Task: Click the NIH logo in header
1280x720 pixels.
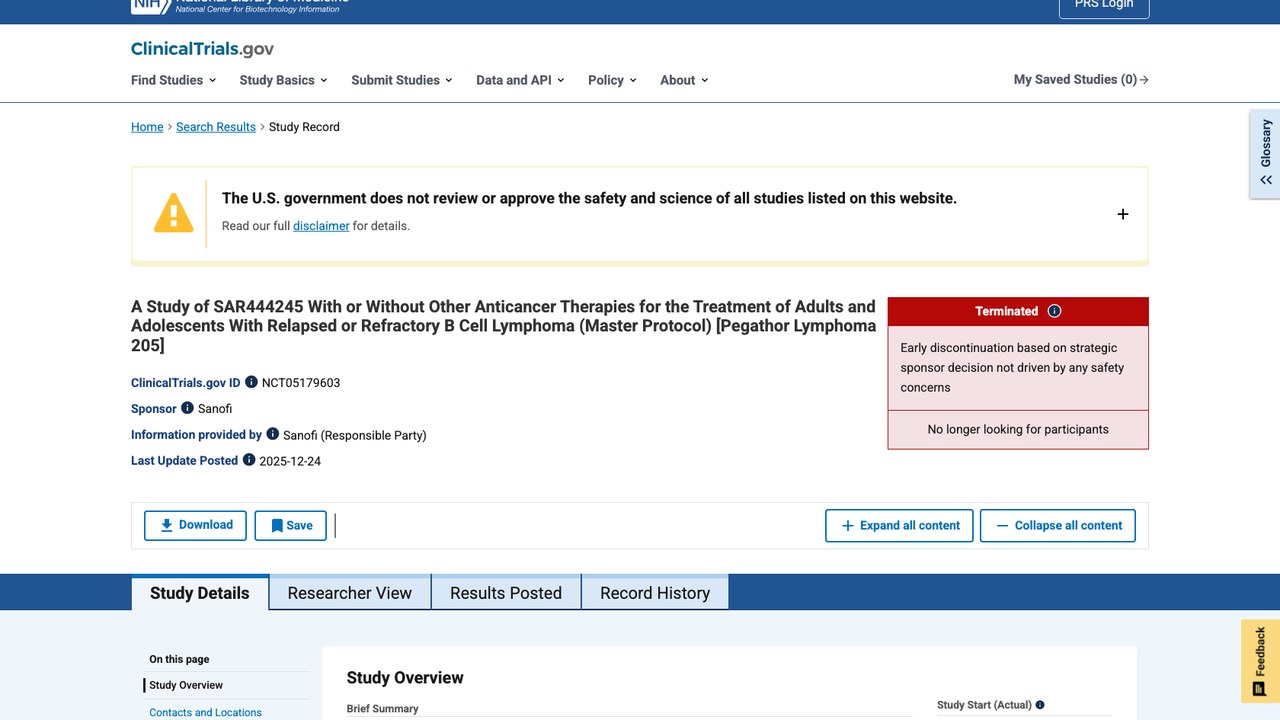Action: pos(150,6)
